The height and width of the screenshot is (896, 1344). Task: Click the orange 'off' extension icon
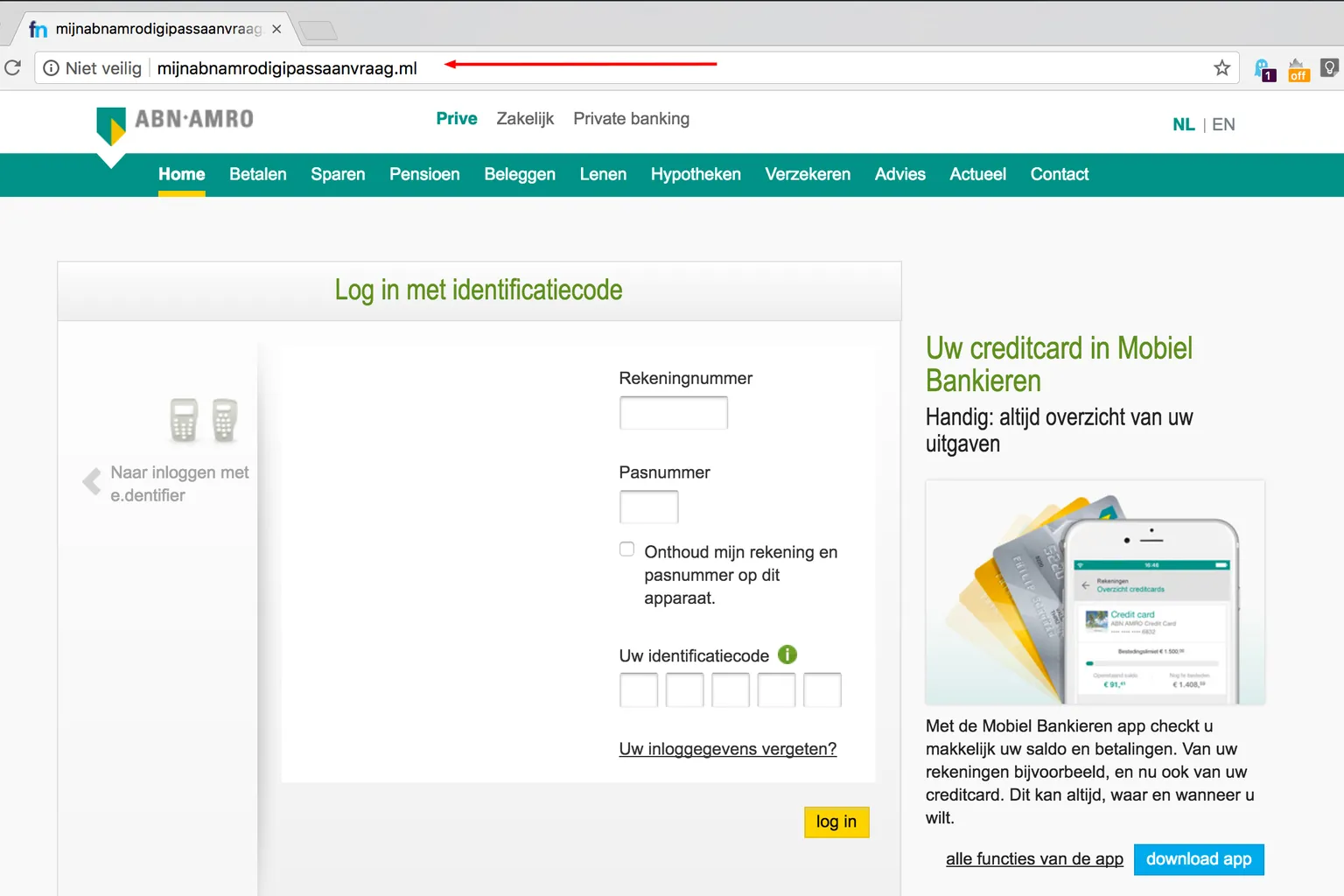pyautogui.click(x=1298, y=70)
